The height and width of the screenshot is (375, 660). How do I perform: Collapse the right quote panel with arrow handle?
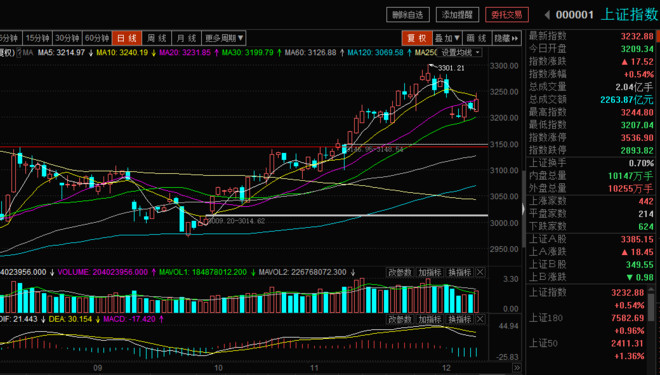click(x=523, y=209)
